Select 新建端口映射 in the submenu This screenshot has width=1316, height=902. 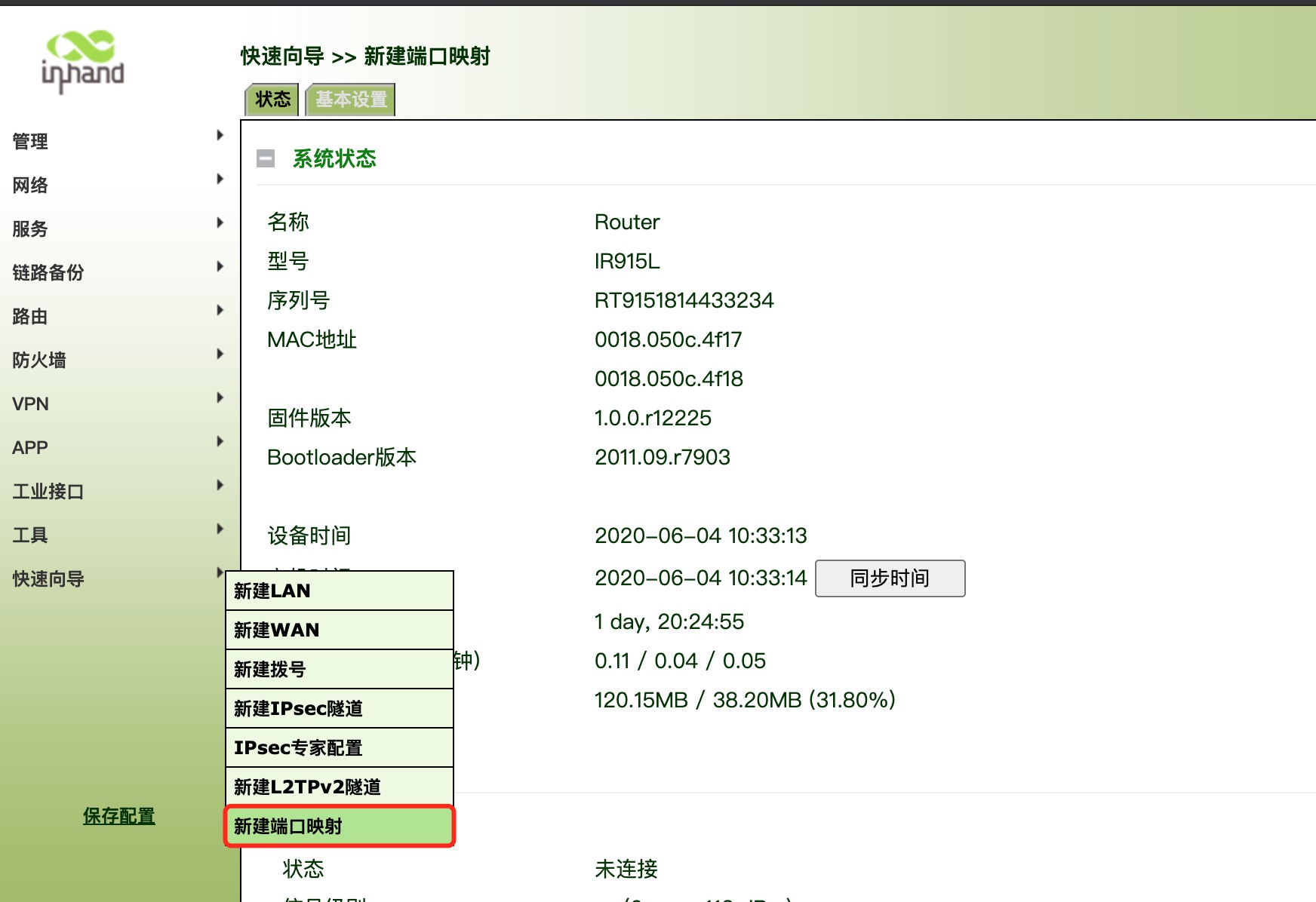click(339, 826)
